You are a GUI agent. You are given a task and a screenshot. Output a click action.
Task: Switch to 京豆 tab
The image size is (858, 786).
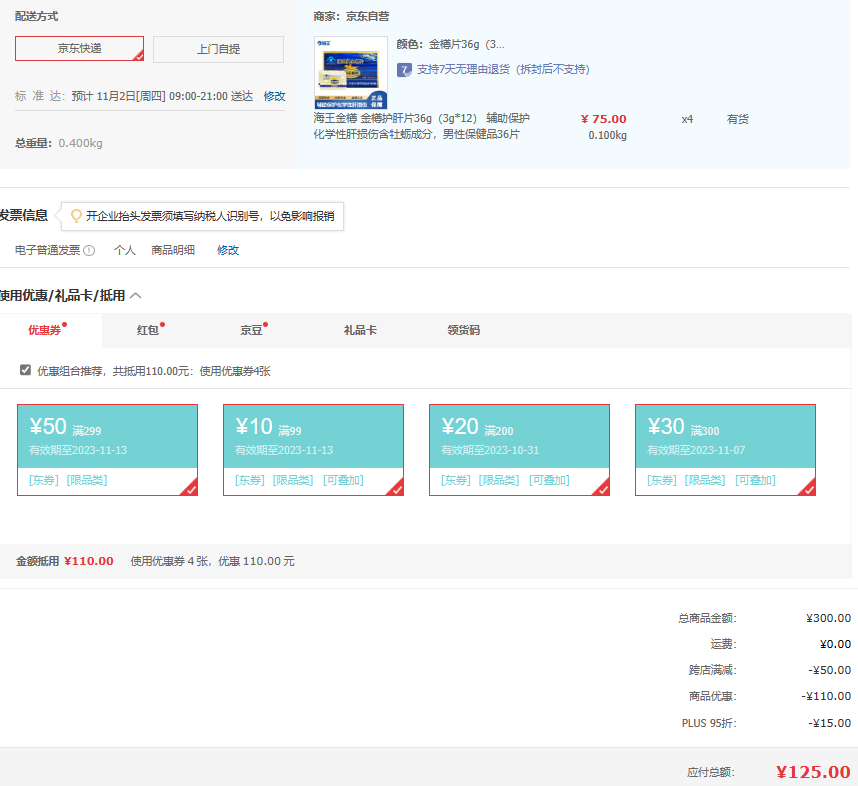coord(251,331)
